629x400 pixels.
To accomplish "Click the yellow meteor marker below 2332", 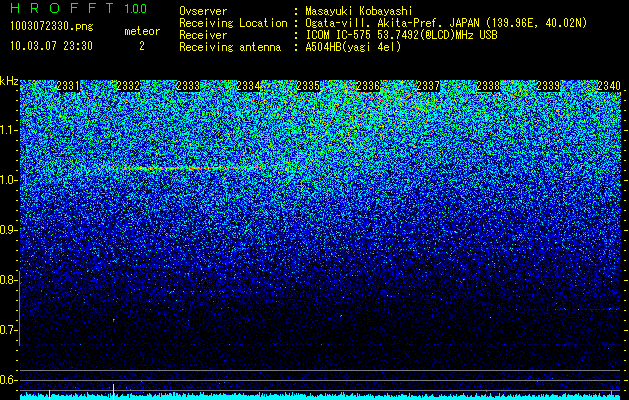I will click(x=114, y=392).
